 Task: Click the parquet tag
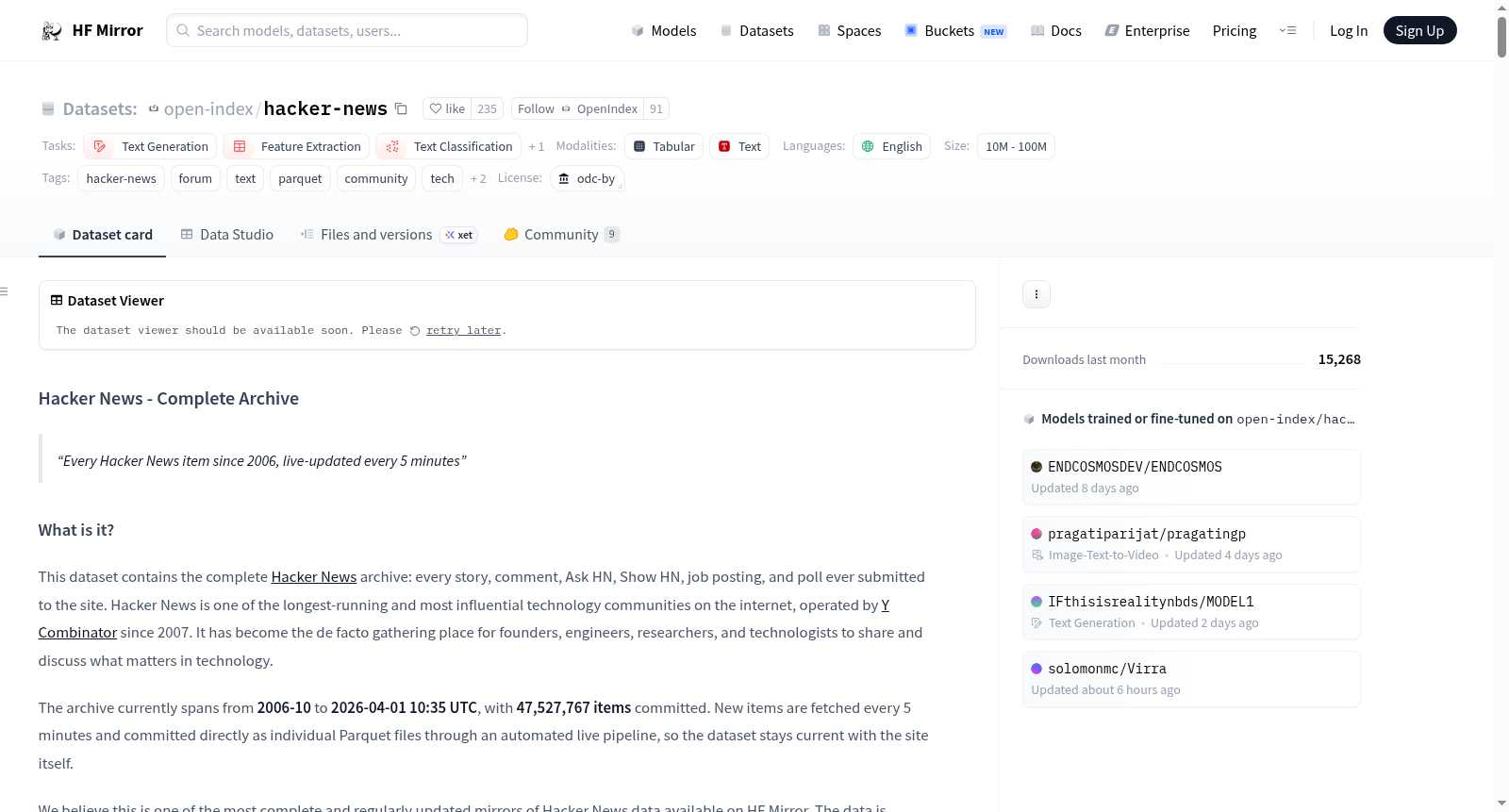[300, 178]
